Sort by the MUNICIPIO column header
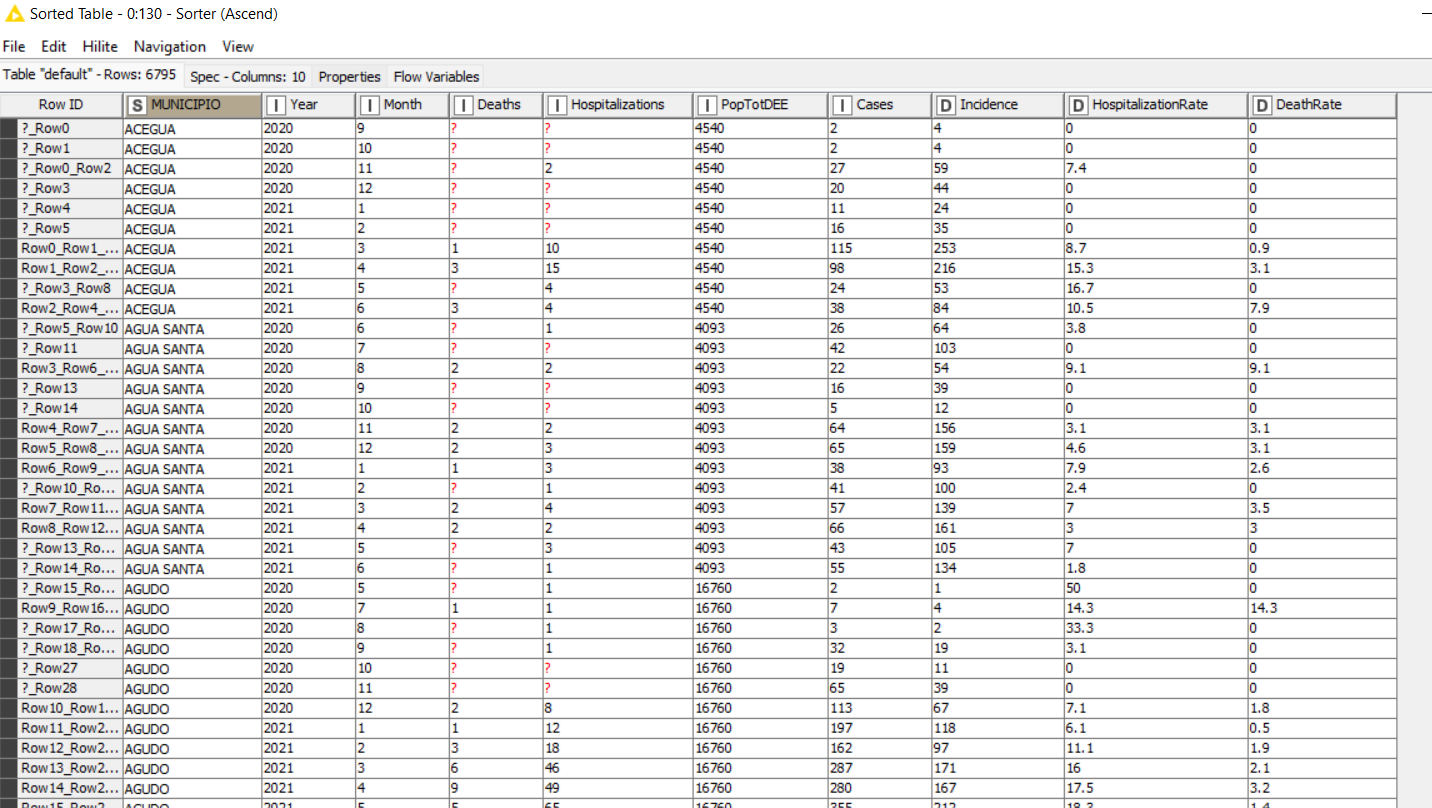Viewport: 1432px width, 808px height. point(193,105)
